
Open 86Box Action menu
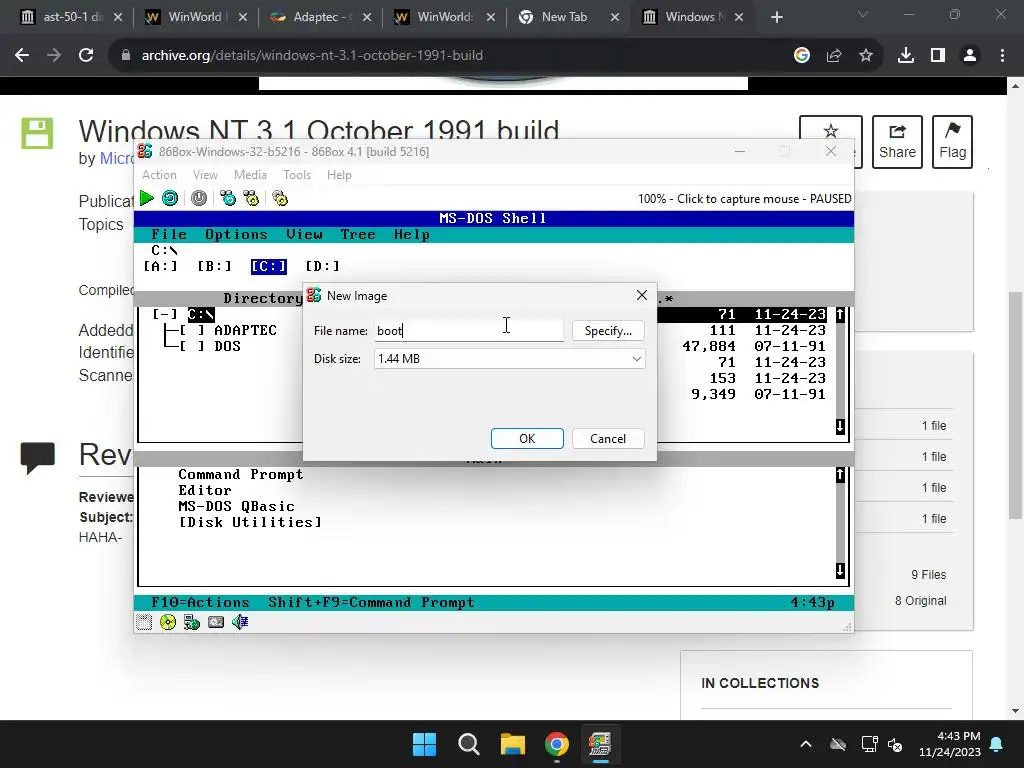click(159, 175)
